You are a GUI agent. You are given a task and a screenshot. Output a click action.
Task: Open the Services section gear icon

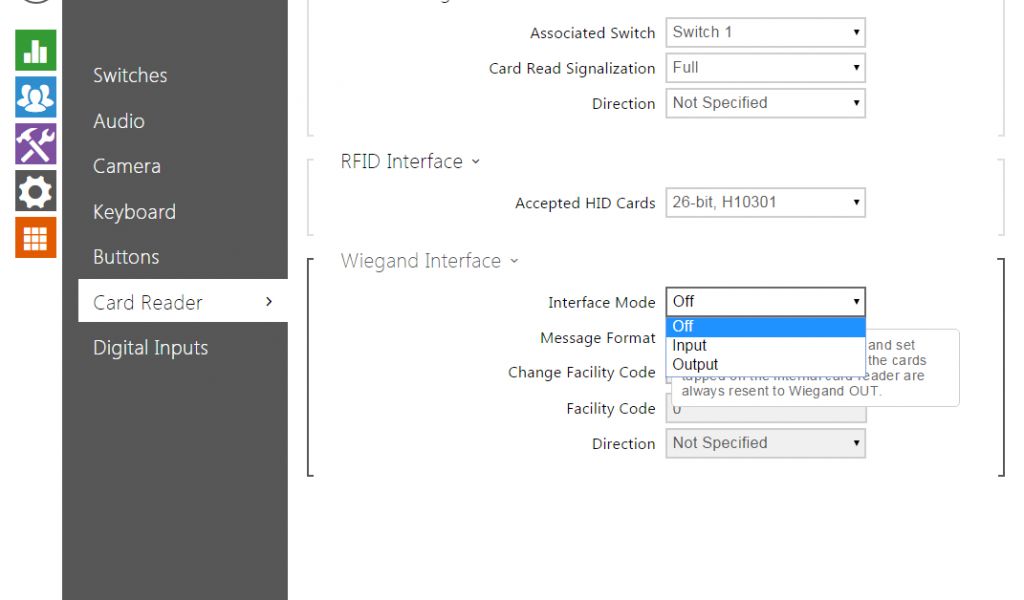pos(35,191)
